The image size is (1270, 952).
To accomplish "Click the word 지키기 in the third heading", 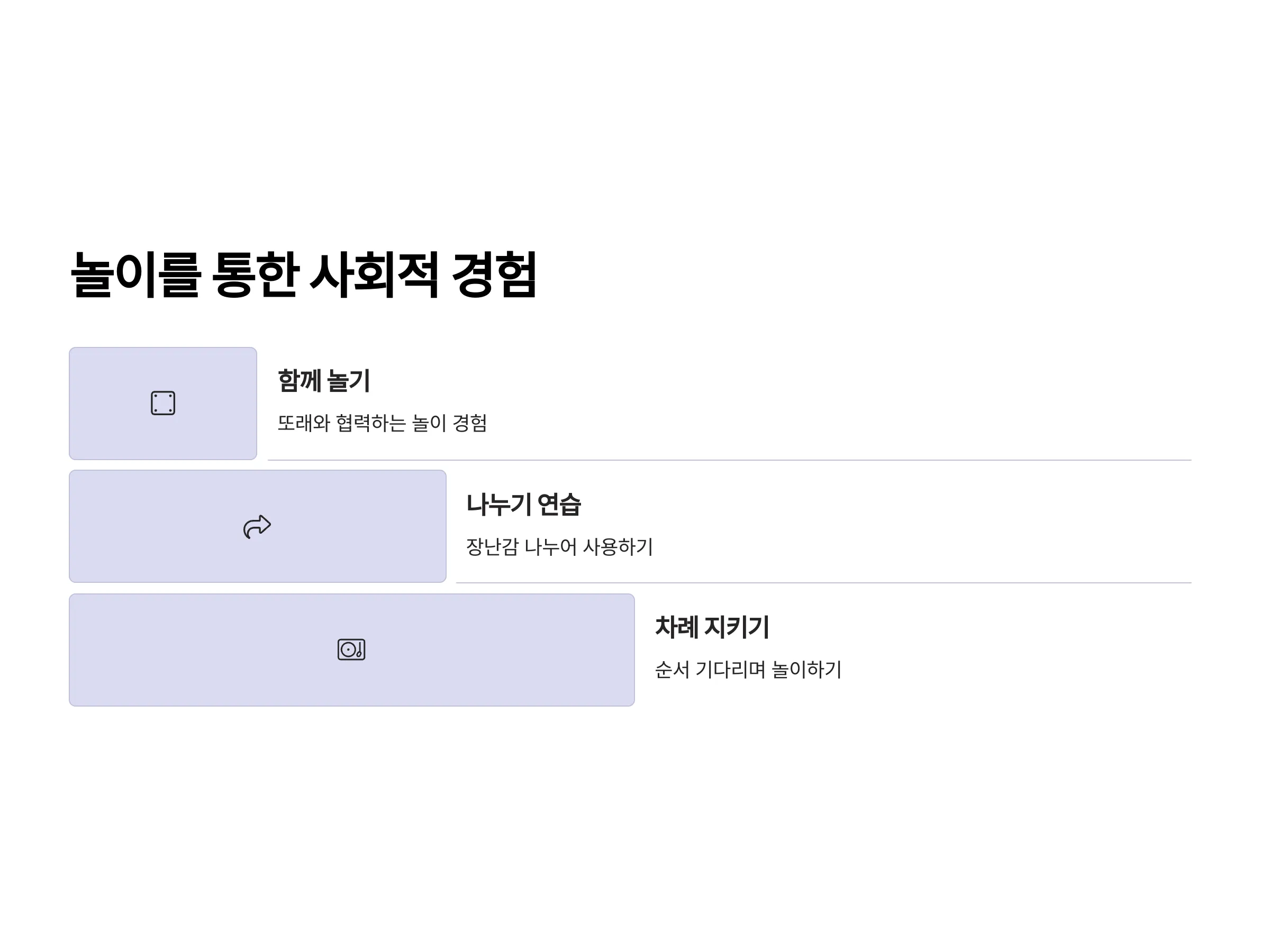I will [x=737, y=627].
